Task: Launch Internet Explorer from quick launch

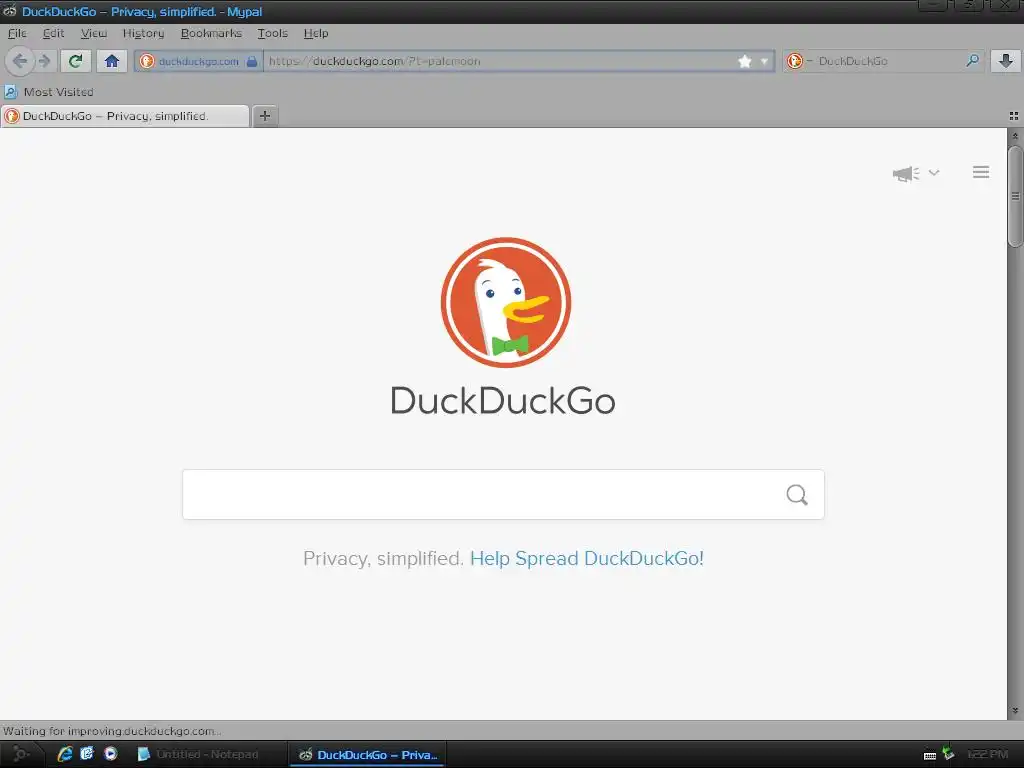Action: pyautogui.click(x=65, y=754)
